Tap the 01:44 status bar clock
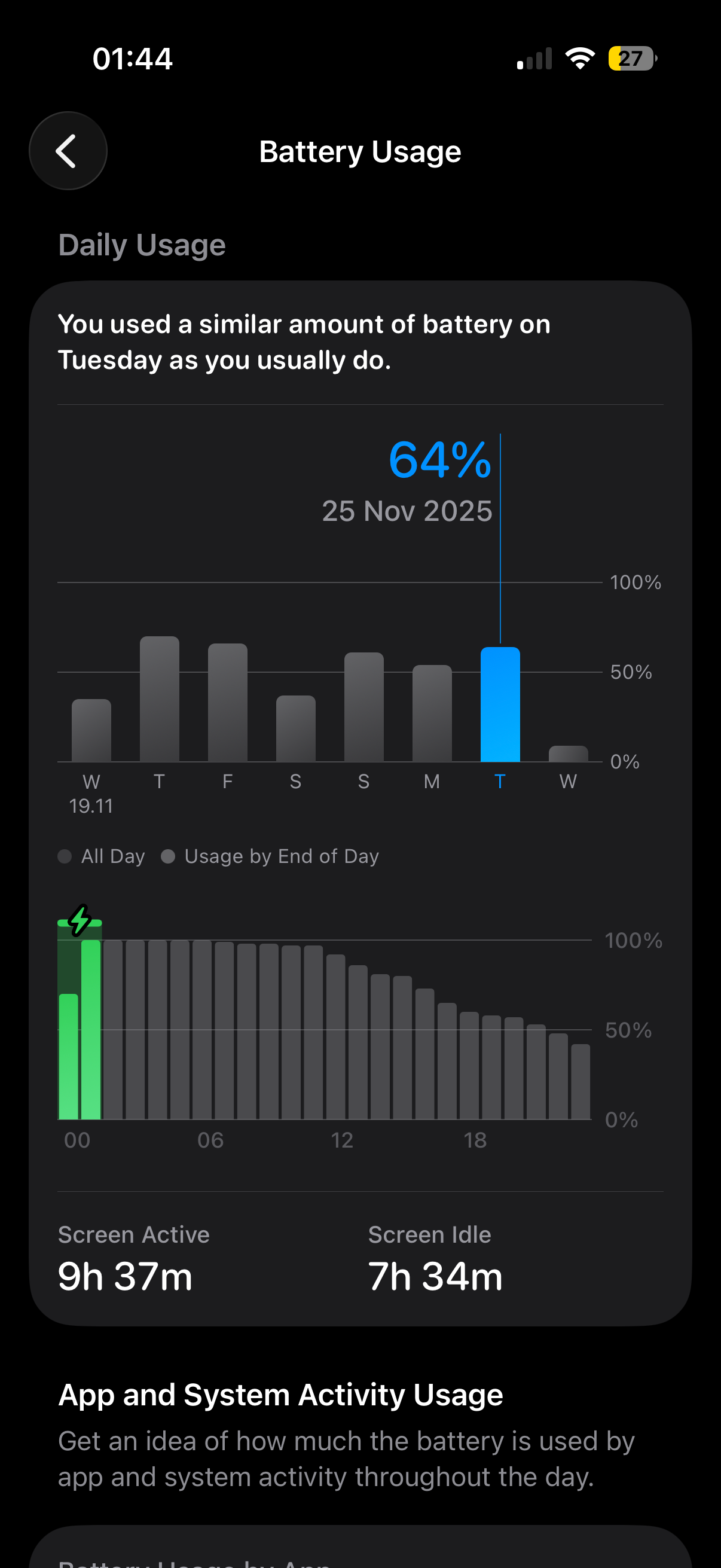Viewport: 721px width, 1568px height. tap(133, 59)
